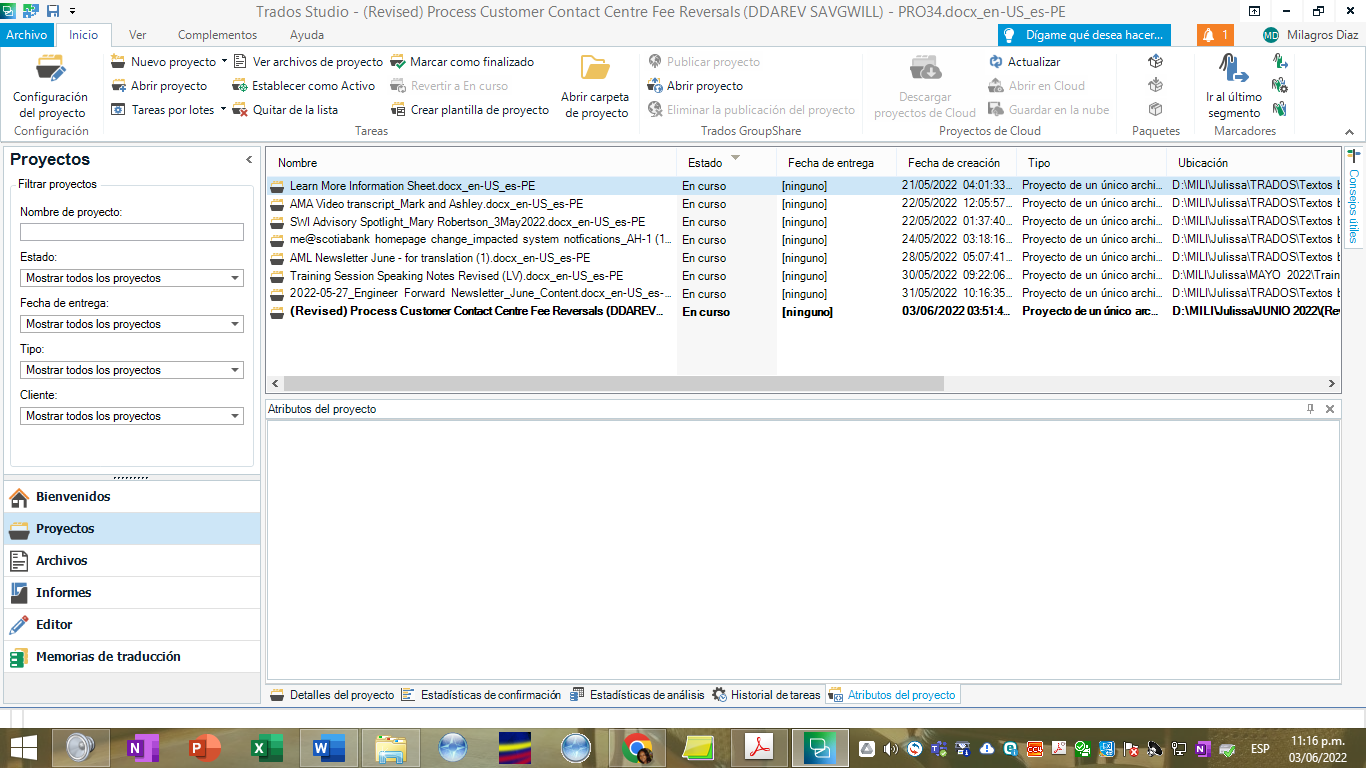Click Crear plantilla de proyecto
Viewport: 1366px width, 768px height.
tap(470, 110)
